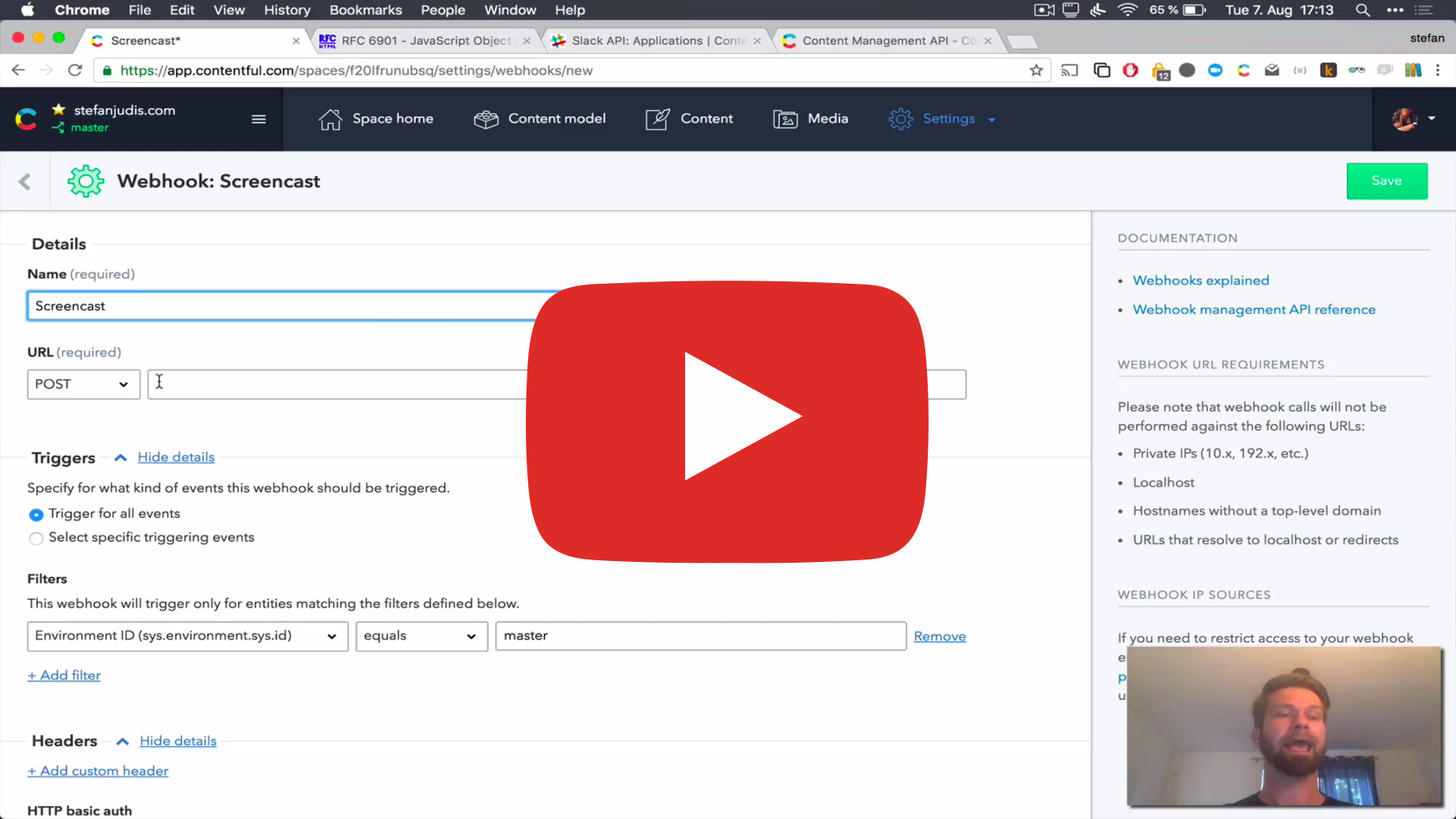
Task: Collapse the Triggers section via Hide details
Action: [x=176, y=457]
